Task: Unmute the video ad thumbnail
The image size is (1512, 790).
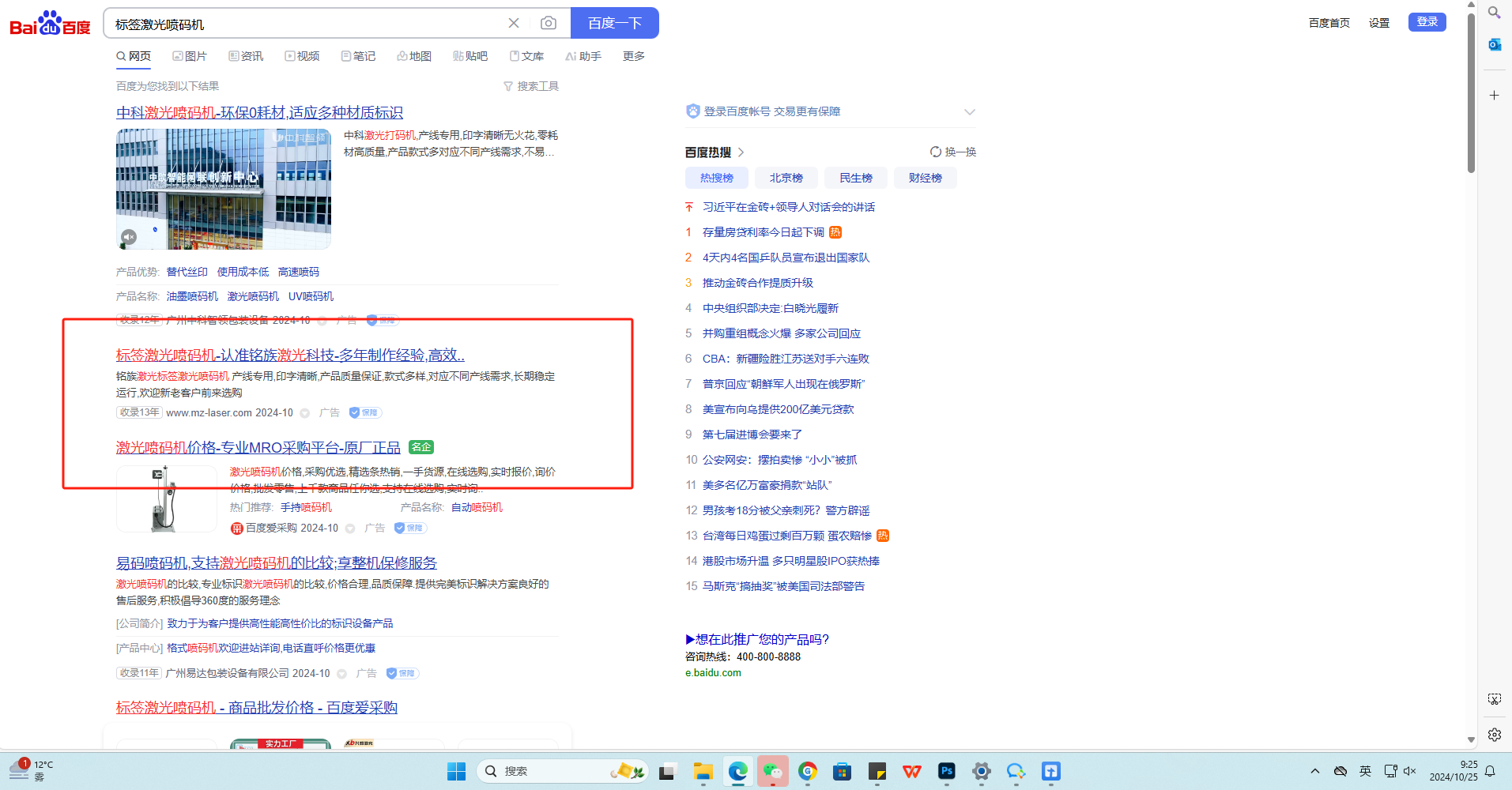Action: (129, 237)
